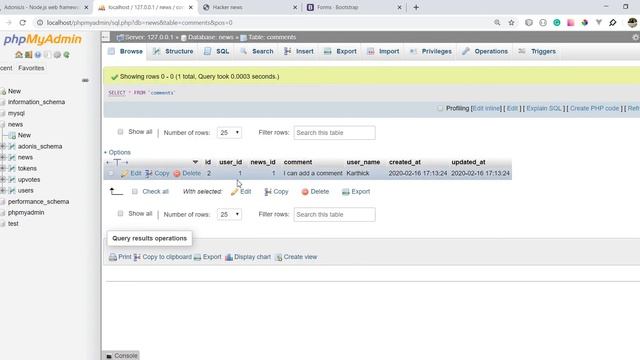Click the table icon beside adonis_schema
Viewport: 640px width, 360px height.
[x=12, y=146]
